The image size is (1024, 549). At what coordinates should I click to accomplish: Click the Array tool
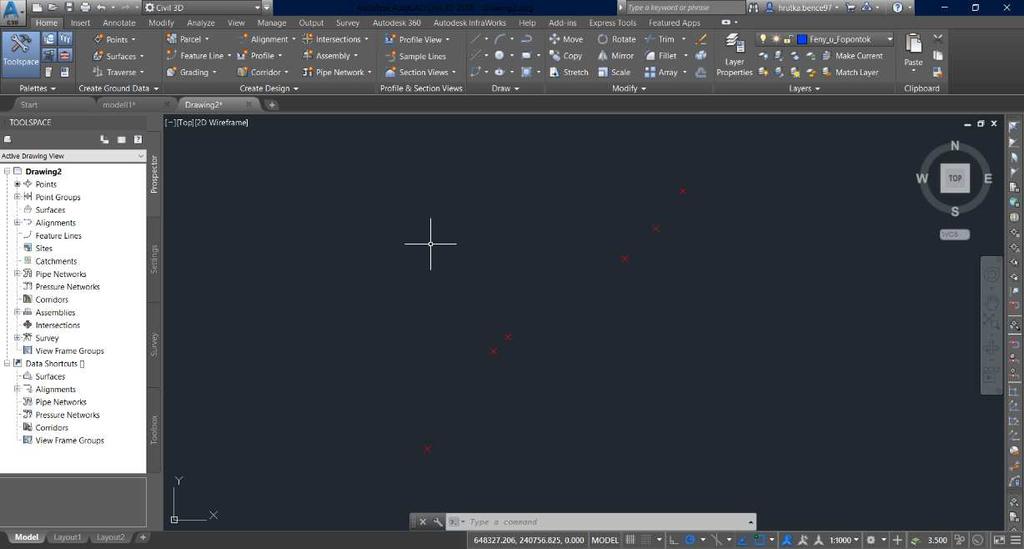tap(661, 72)
